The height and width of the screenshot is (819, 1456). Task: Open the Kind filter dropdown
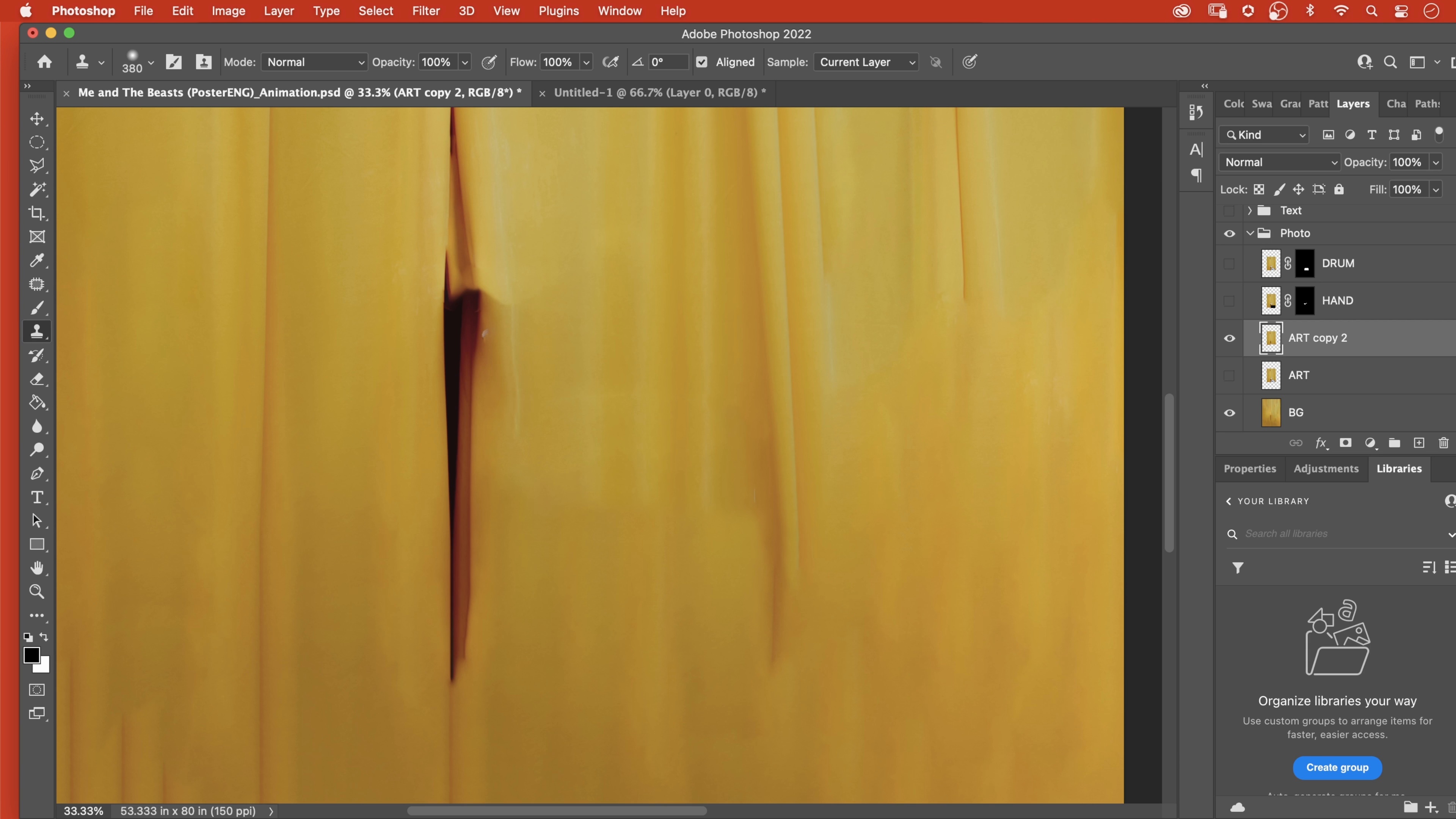1264,135
